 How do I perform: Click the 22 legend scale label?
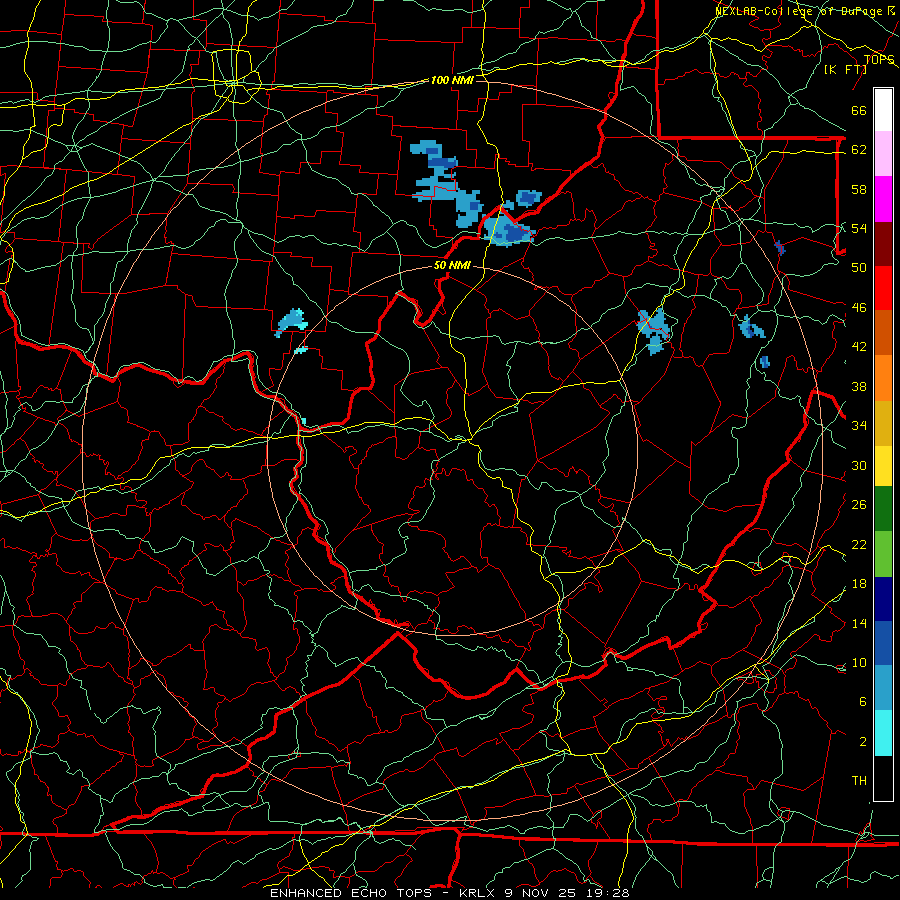pos(859,544)
